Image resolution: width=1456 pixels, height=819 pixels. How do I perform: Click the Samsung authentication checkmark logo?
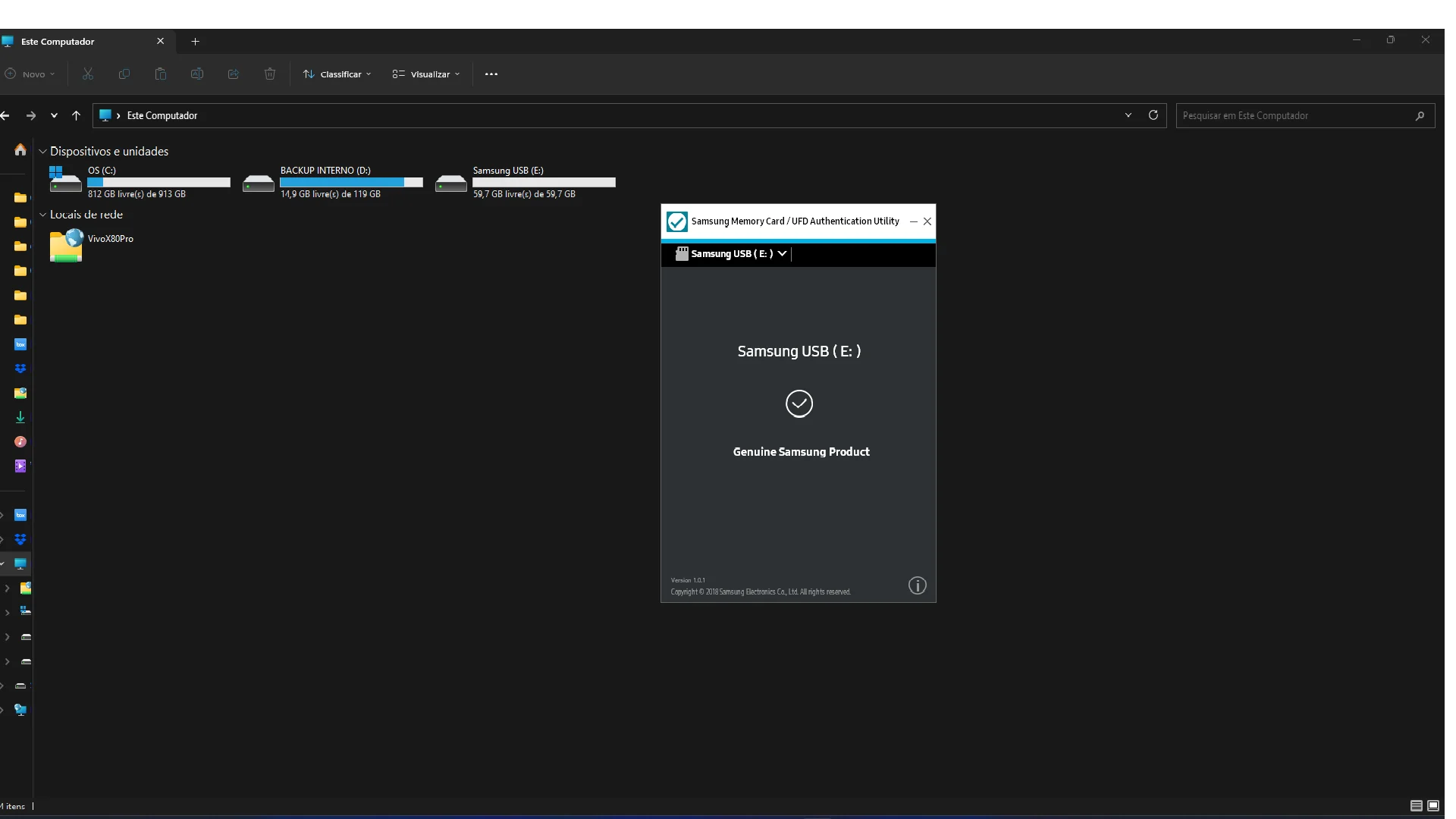(676, 221)
